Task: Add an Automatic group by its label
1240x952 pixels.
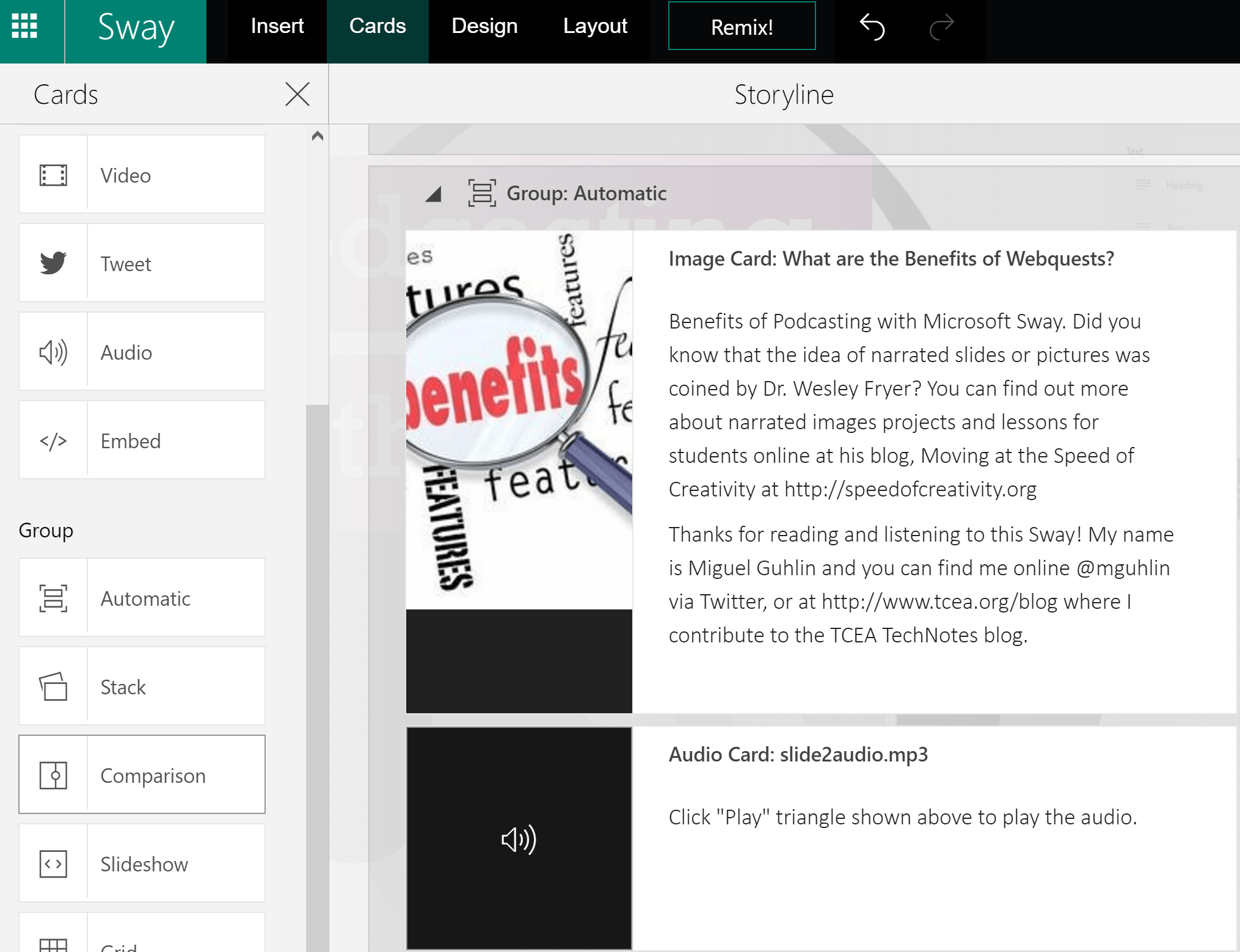Action: tap(145, 599)
